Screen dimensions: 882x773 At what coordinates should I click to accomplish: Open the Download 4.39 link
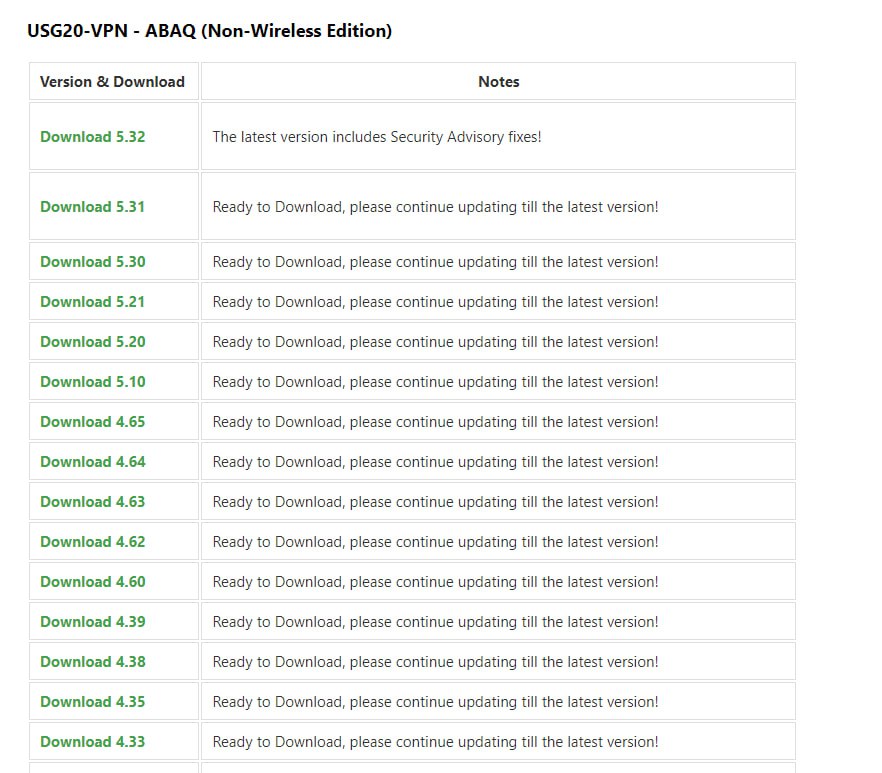(92, 622)
